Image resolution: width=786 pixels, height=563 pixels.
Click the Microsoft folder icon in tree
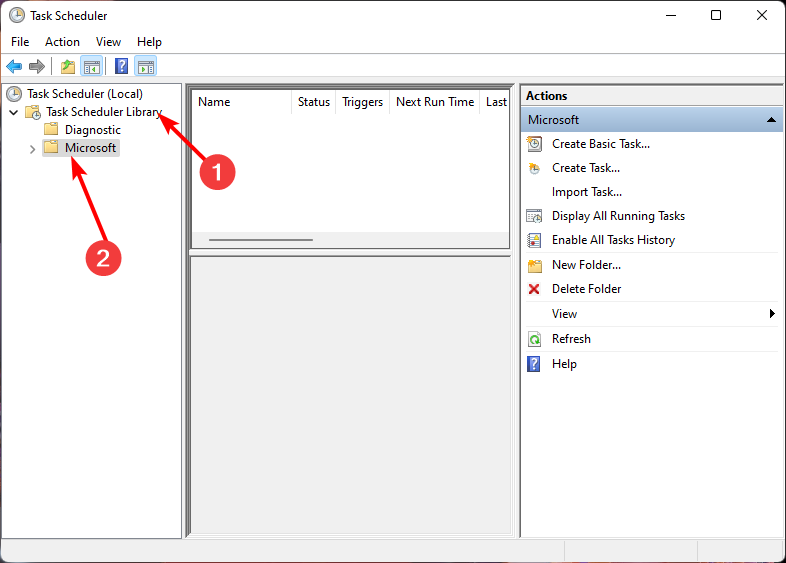(x=51, y=147)
